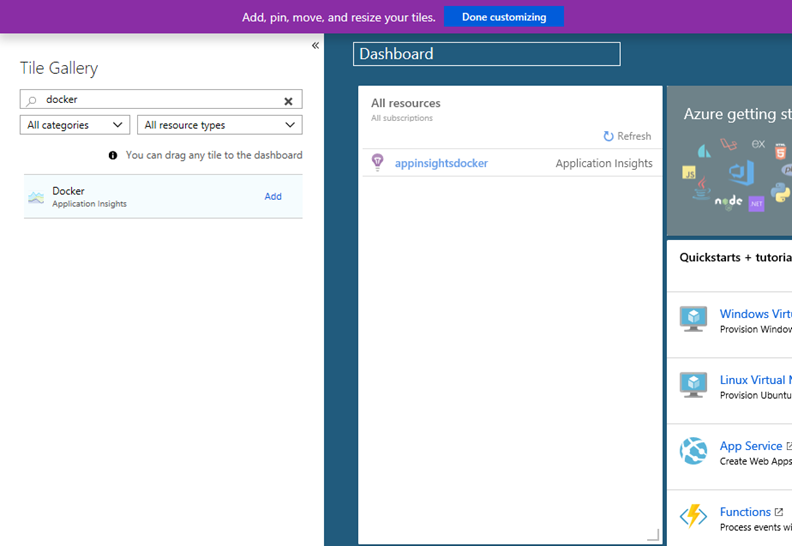This screenshot has width=792, height=546.
Task: Click Done customizing button
Action: point(504,17)
